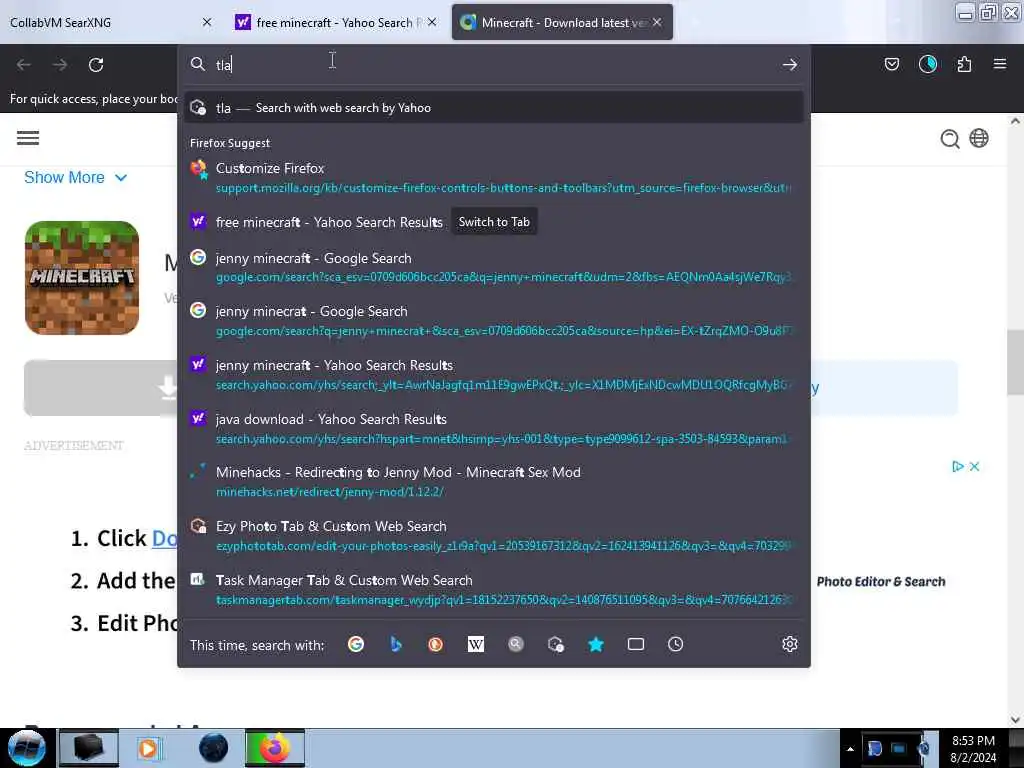The width and height of the screenshot is (1024, 768).
Task: Open the Extensions puzzle icon
Action: (x=964, y=64)
